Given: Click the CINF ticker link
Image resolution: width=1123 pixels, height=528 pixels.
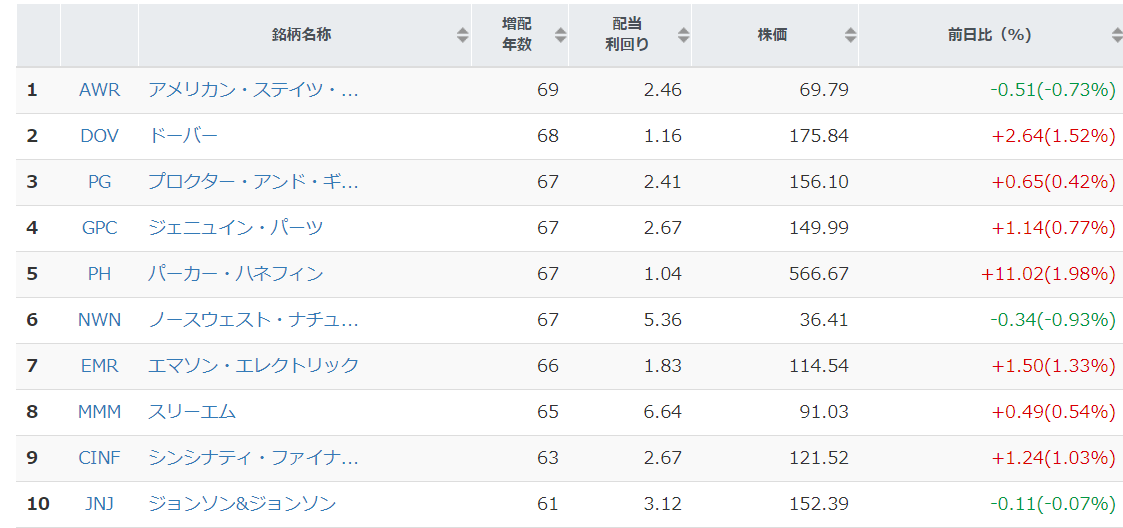Looking at the screenshot, I should (100, 457).
